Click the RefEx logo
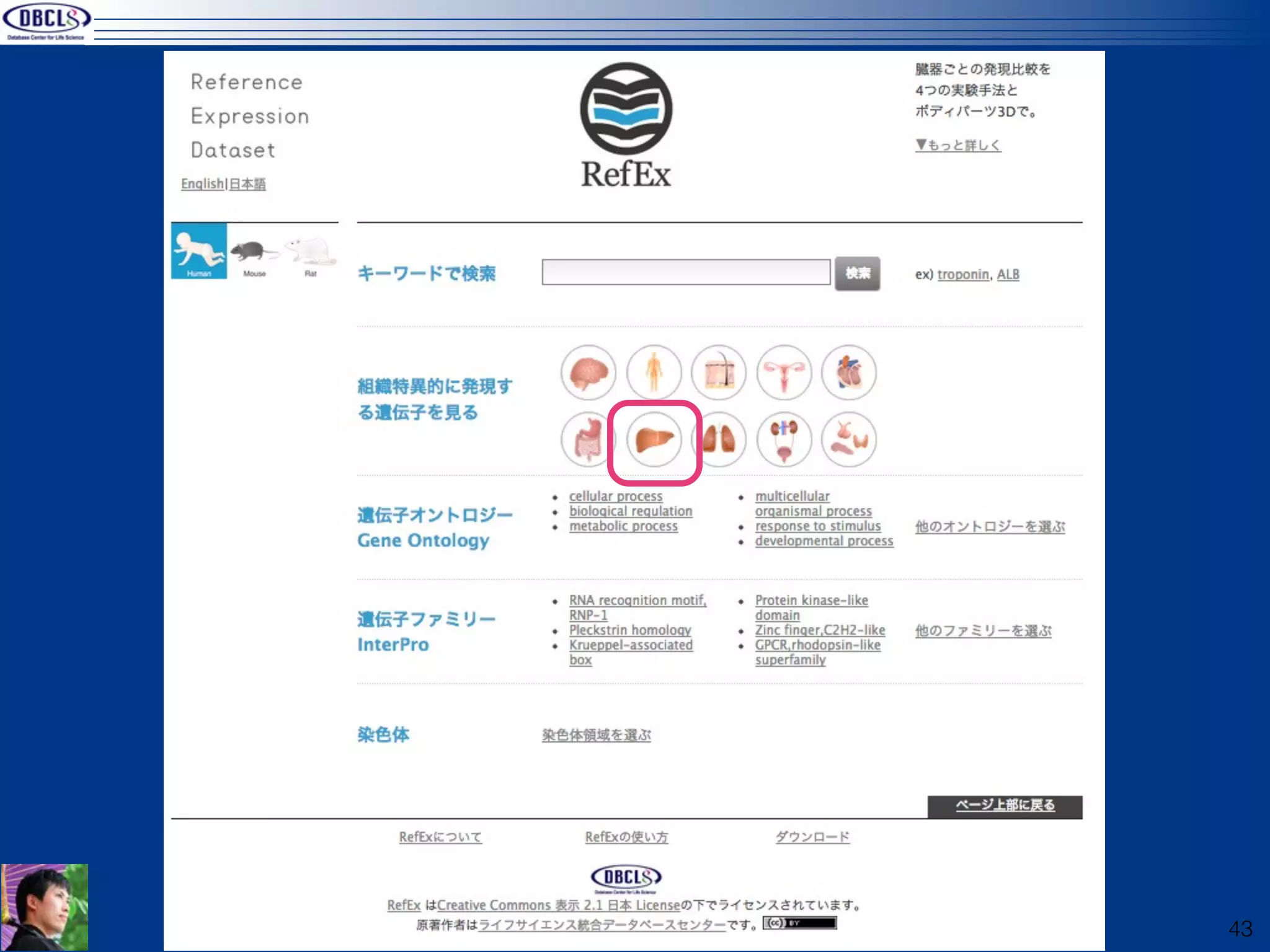Viewport: 1270px width, 952px height. 626,126
